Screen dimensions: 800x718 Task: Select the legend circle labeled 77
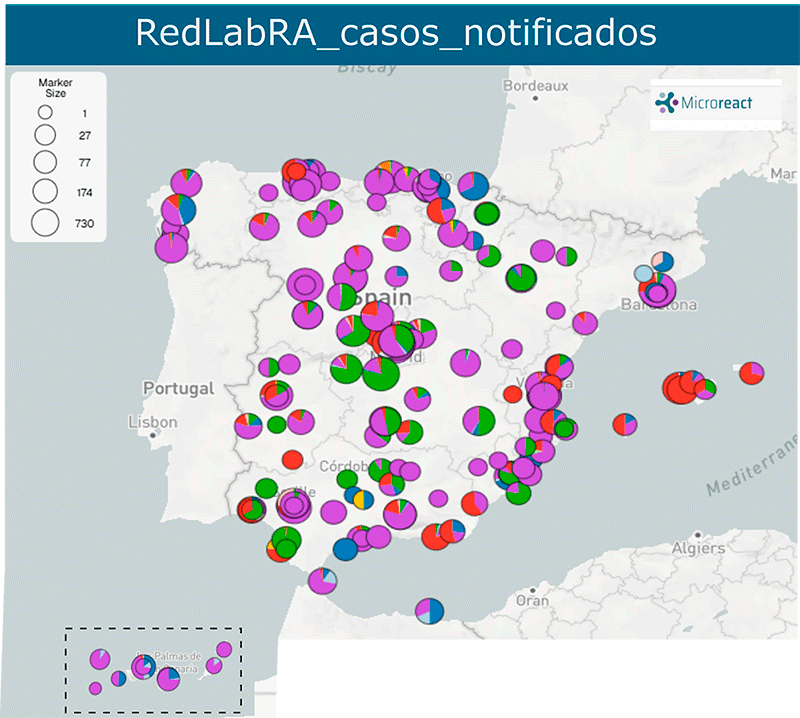(x=45, y=160)
